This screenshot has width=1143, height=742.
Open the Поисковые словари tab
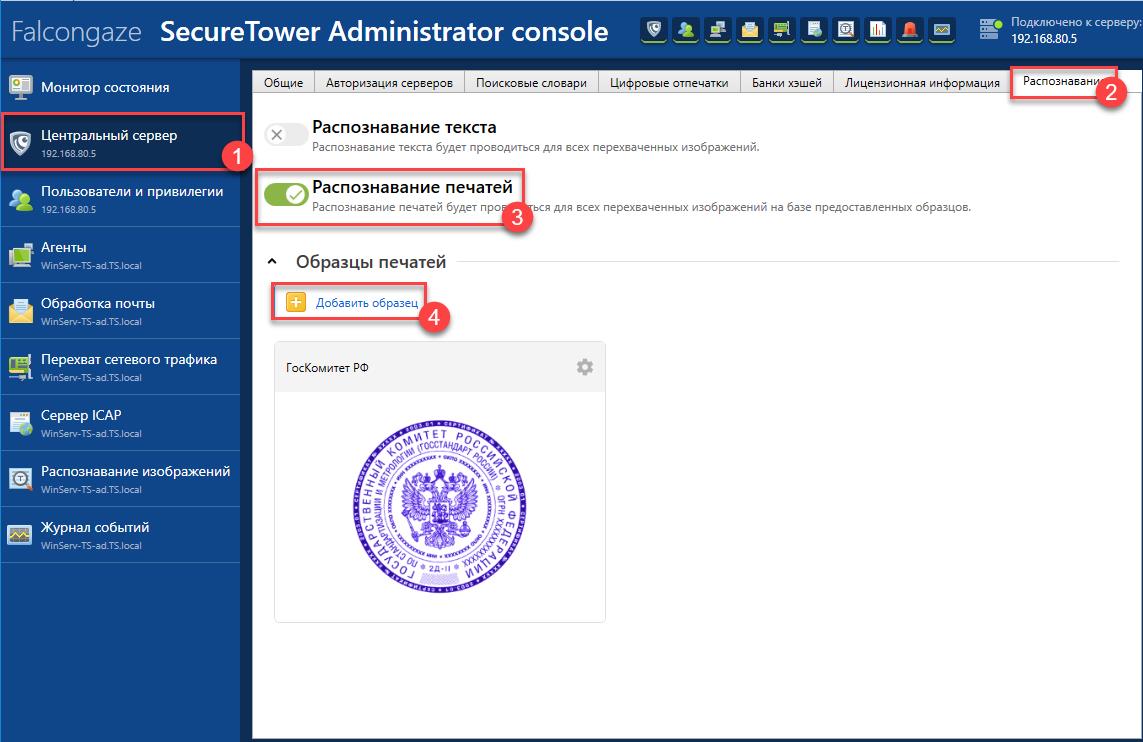(x=531, y=82)
